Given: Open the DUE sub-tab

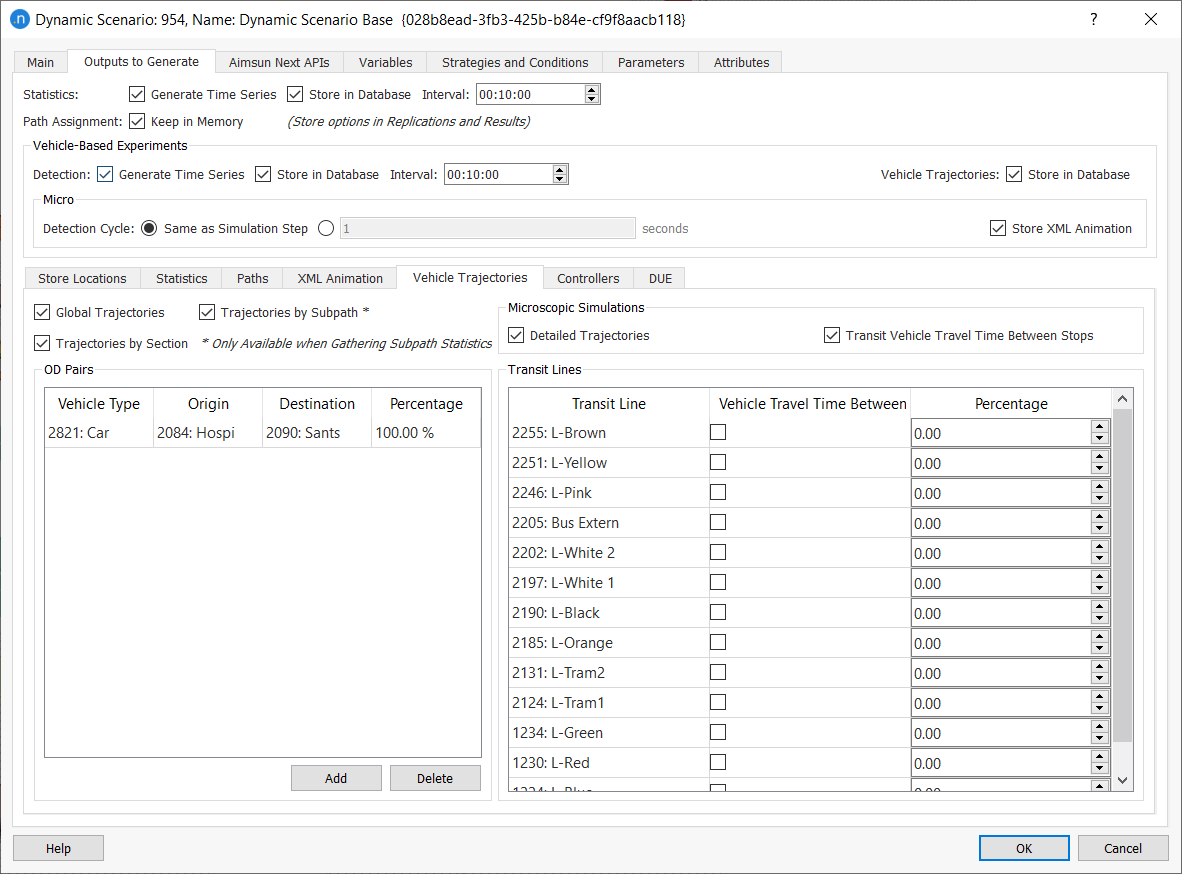Looking at the screenshot, I should [x=660, y=278].
